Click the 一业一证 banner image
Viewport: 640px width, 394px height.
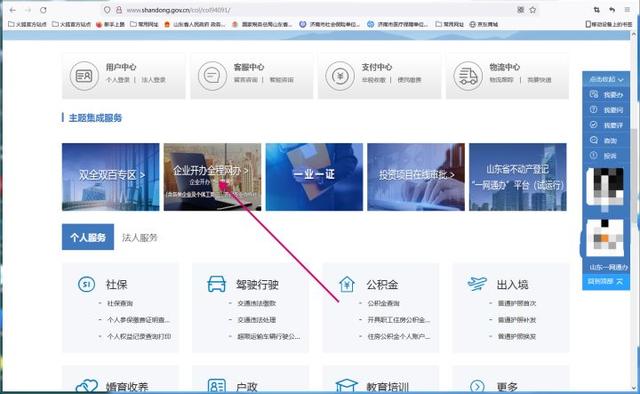click(x=314, y=177)
